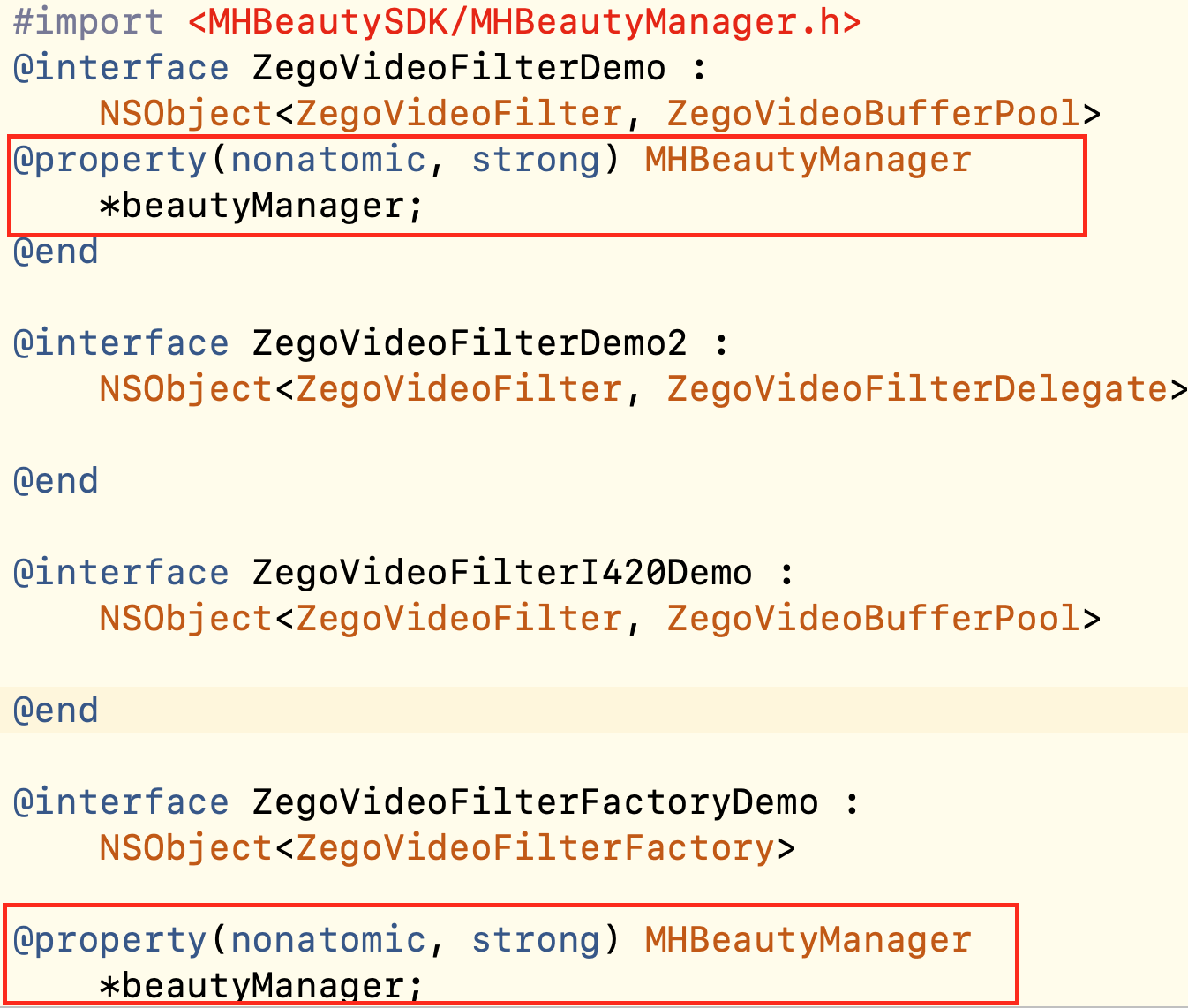Select the ZegoVideoFilterFactoryDemo class name

pos(535,802)
